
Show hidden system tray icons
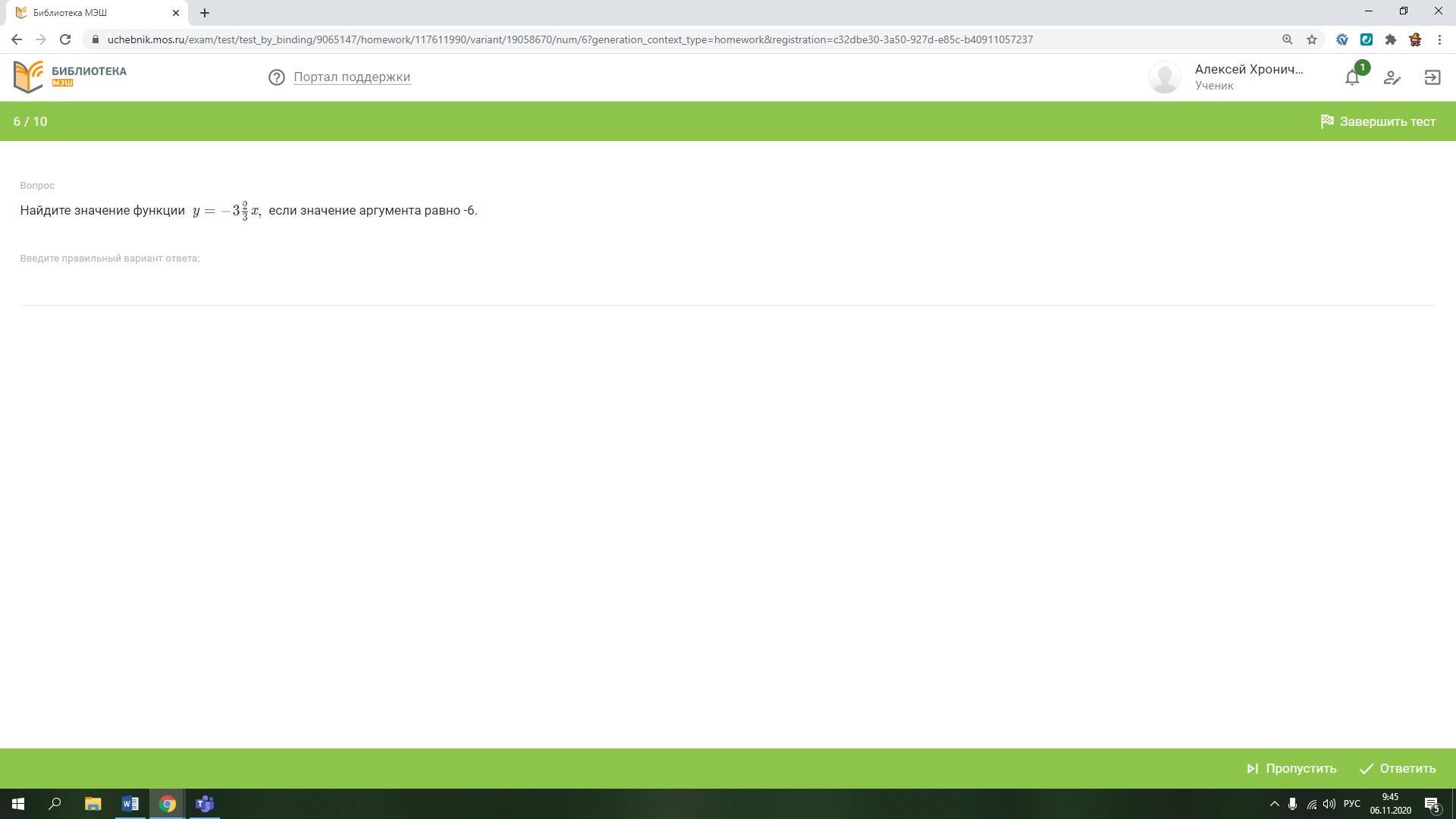pos(1274,804)
